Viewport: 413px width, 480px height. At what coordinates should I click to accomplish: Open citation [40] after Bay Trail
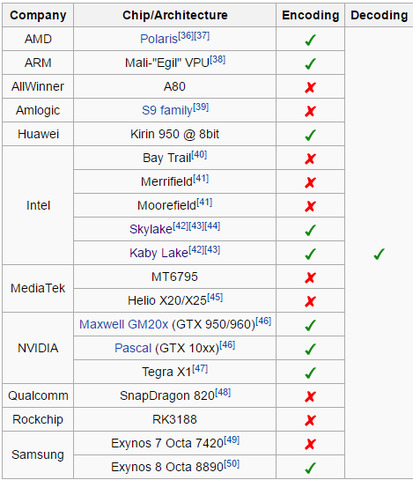coord(199,155)
